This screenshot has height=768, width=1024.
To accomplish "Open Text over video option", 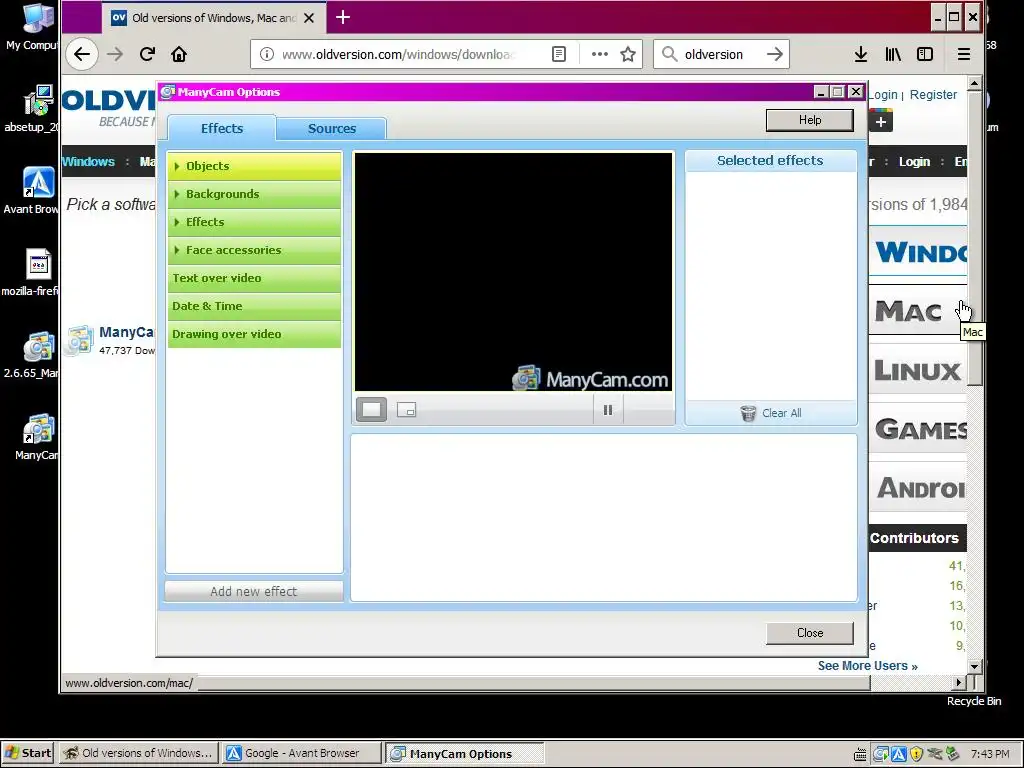I will tap(254, 278).
